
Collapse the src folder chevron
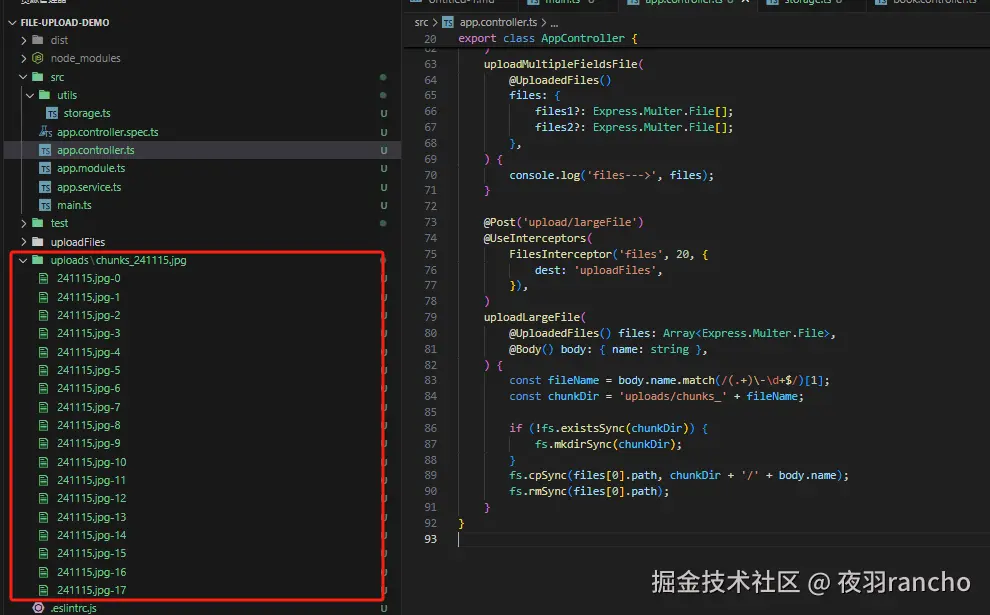click(x=23, y=77)
